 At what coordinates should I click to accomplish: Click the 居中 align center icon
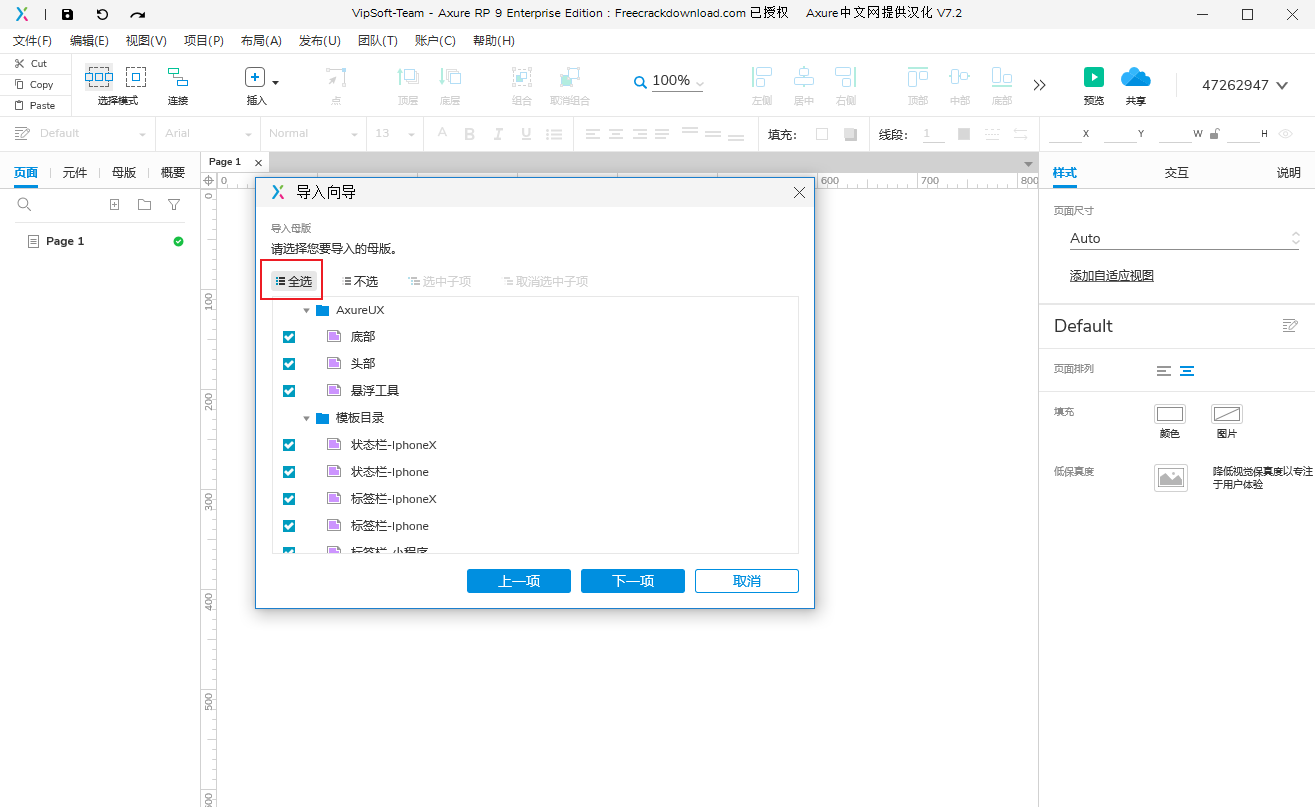point(804,77)
